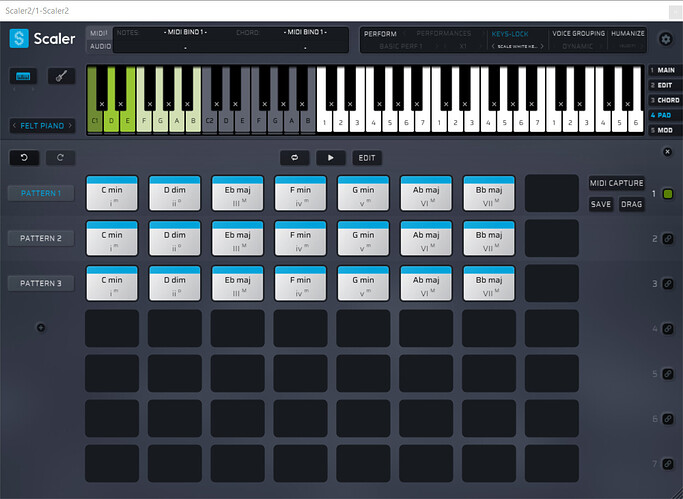Toggle the HUMANIZE option
The width and height of the screenshot is (683, 499).
[627, 33]
